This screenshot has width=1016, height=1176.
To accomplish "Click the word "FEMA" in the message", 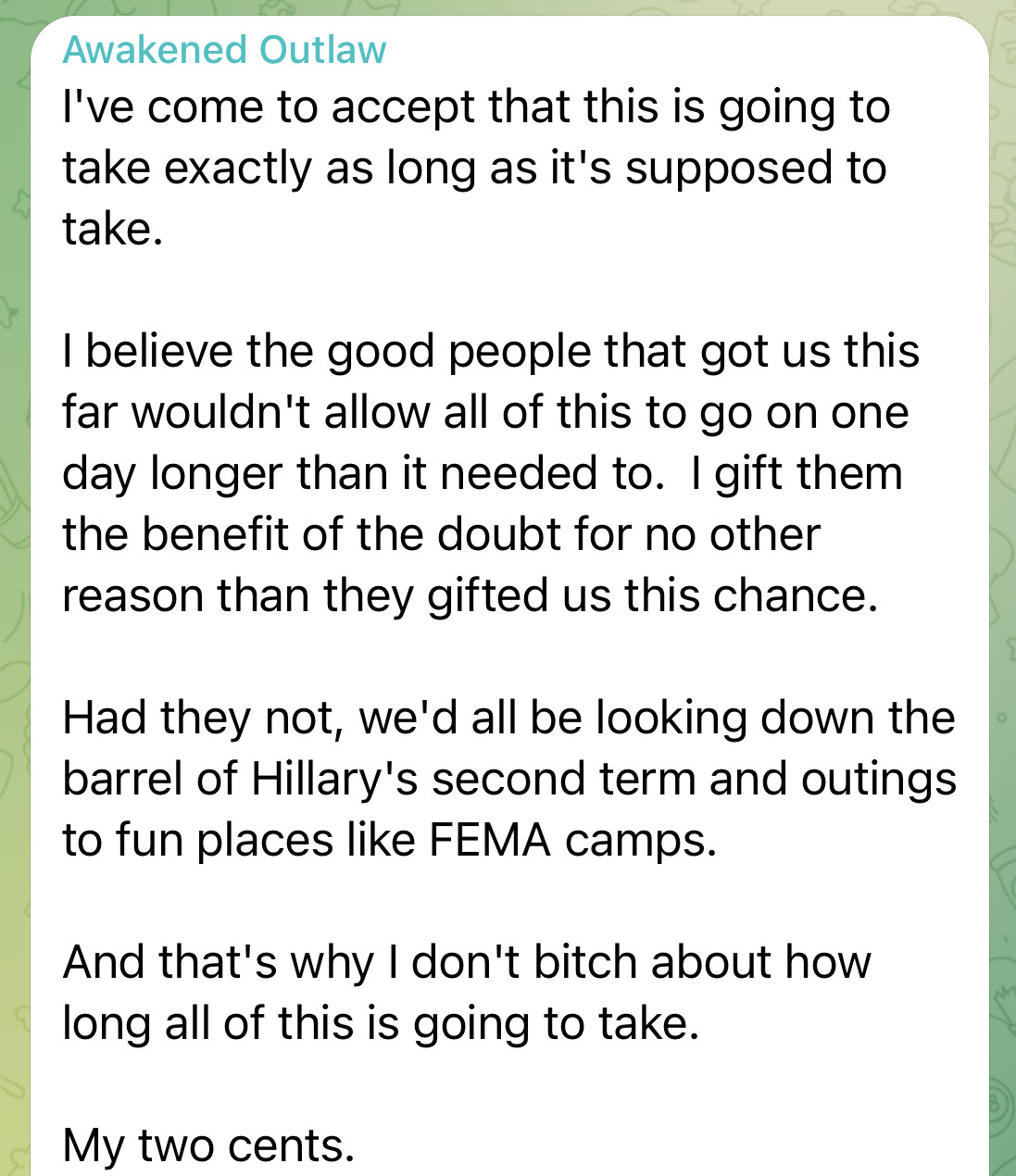I will pos(490,840).
